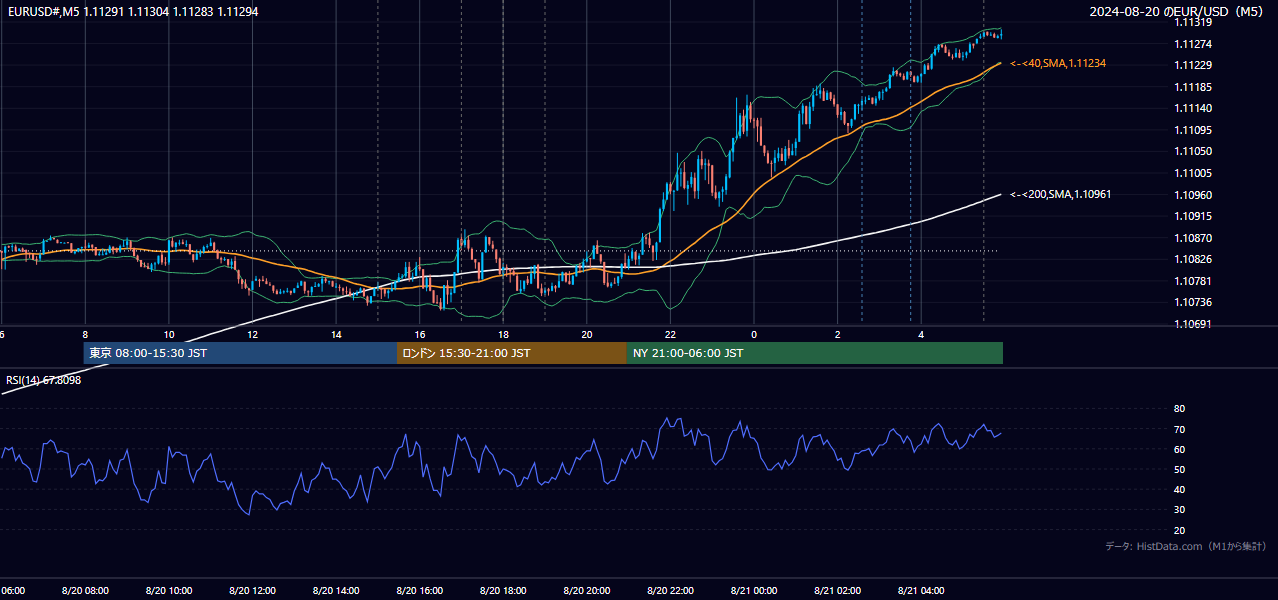The image size is (1278, 600).
Task: Click hour label 14 under the price chart
Action: coord(336,334)
